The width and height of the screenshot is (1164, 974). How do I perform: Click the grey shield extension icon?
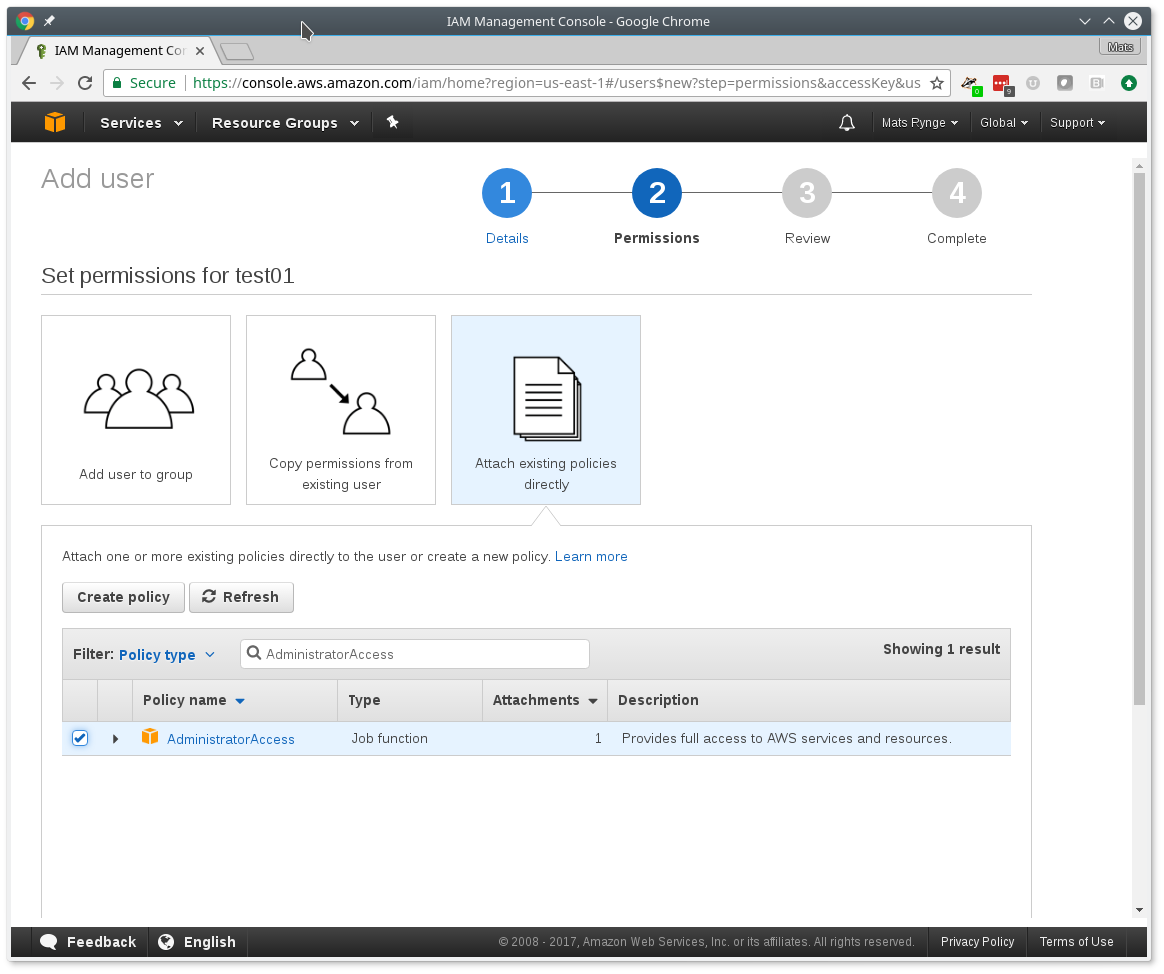coord(1065,83)
